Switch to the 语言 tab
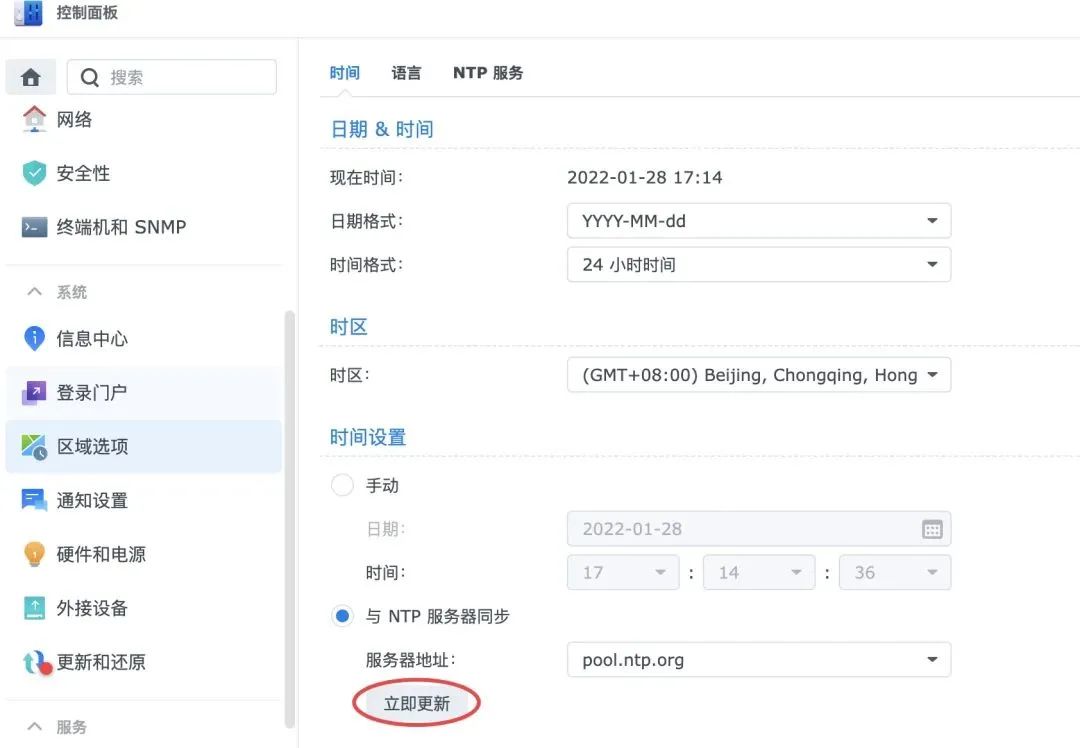Viewport: 1080px width, 748px height. pyautogui.click(x=406, y=72)
